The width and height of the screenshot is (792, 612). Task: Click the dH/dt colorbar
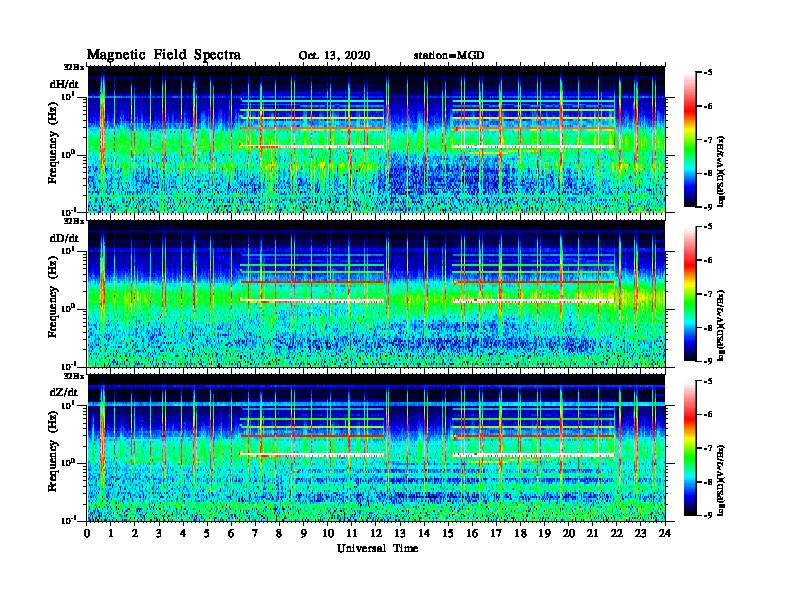690,140
